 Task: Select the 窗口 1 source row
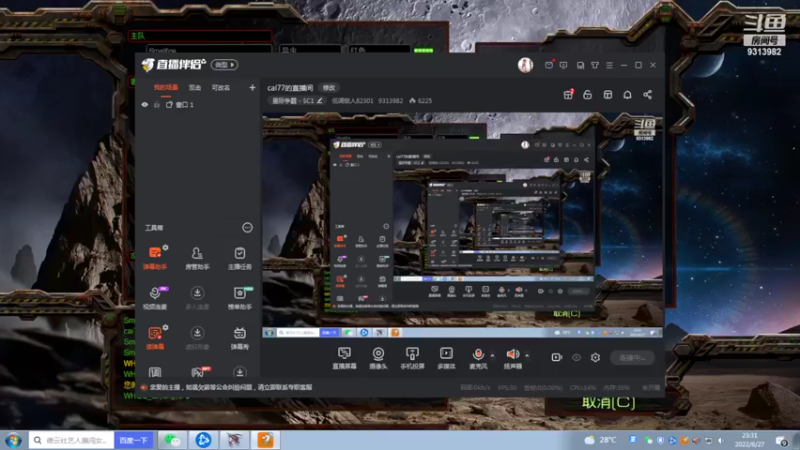(198, 105)
